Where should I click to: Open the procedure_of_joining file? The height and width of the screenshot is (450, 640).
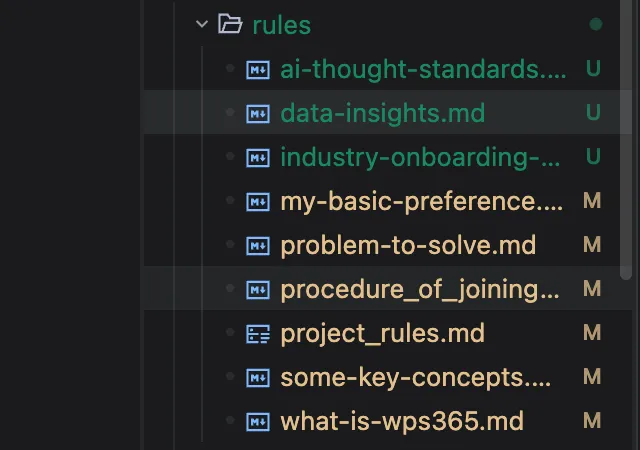[x=420, y=289]
